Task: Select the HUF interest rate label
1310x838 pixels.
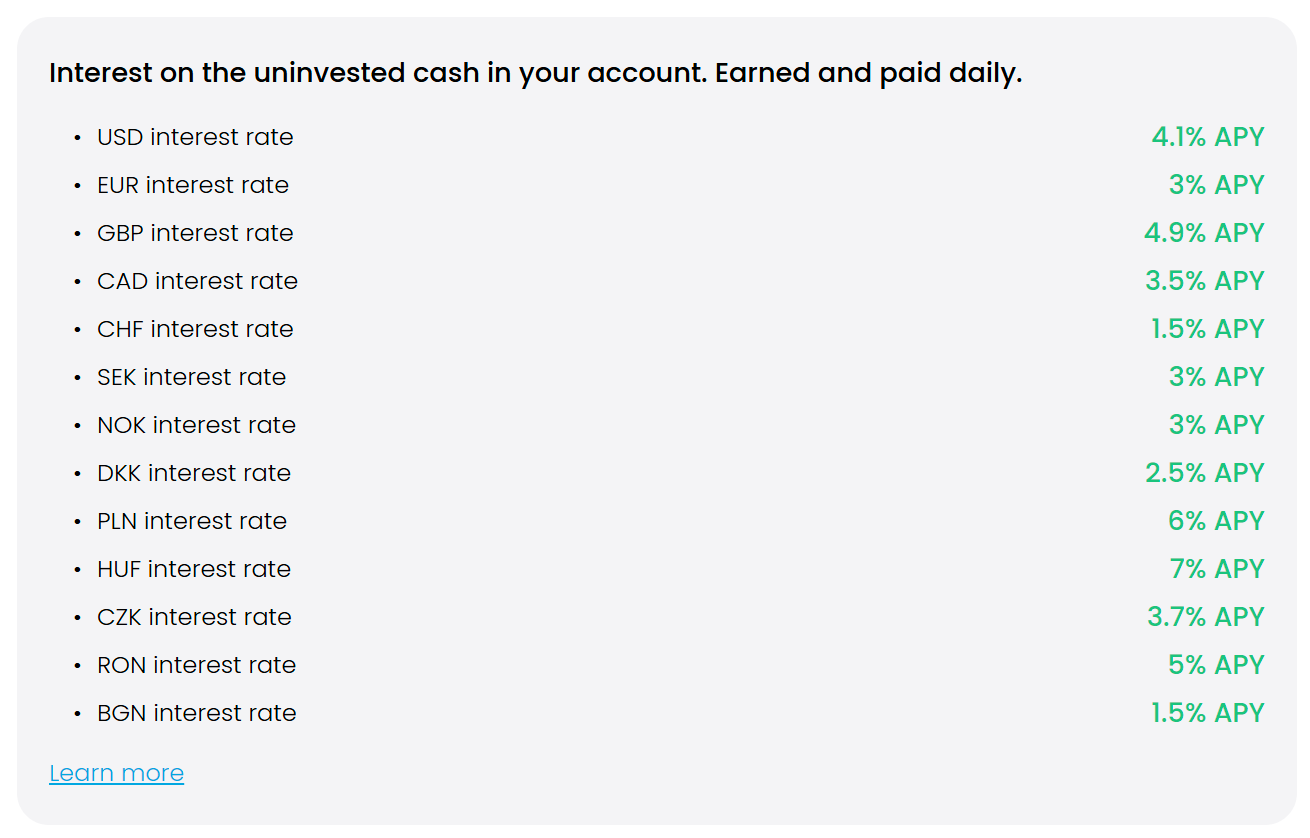Action: pos(194,569)
